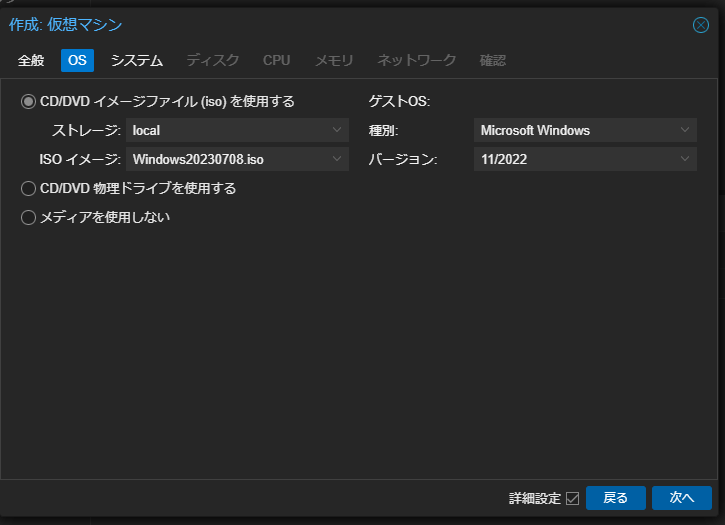Expand the 種別 dropdown arrow
The image size is (725, 525).
pyautogui.click(x=685, y=130)
